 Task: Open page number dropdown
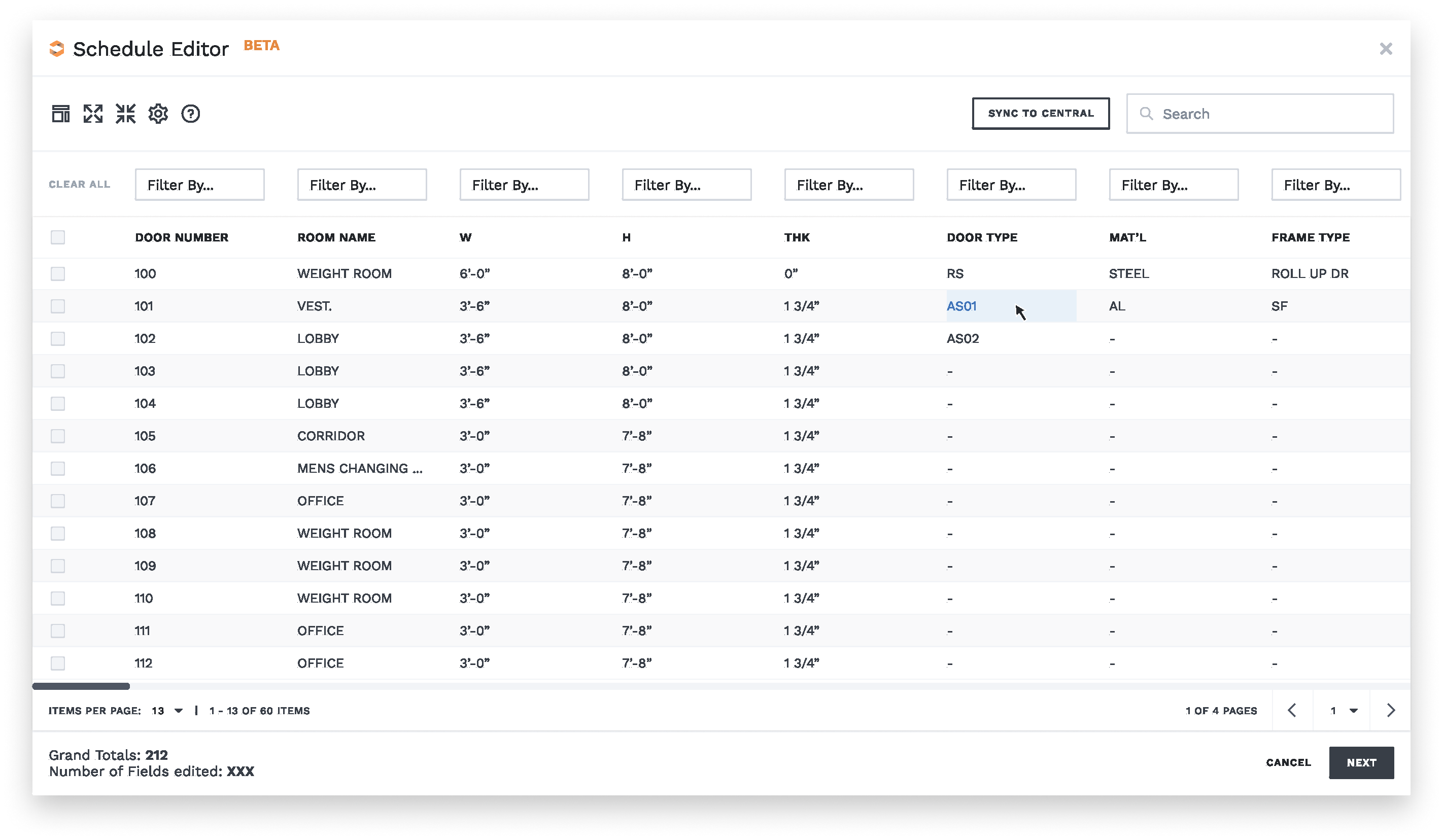(x=1344, y=711)
